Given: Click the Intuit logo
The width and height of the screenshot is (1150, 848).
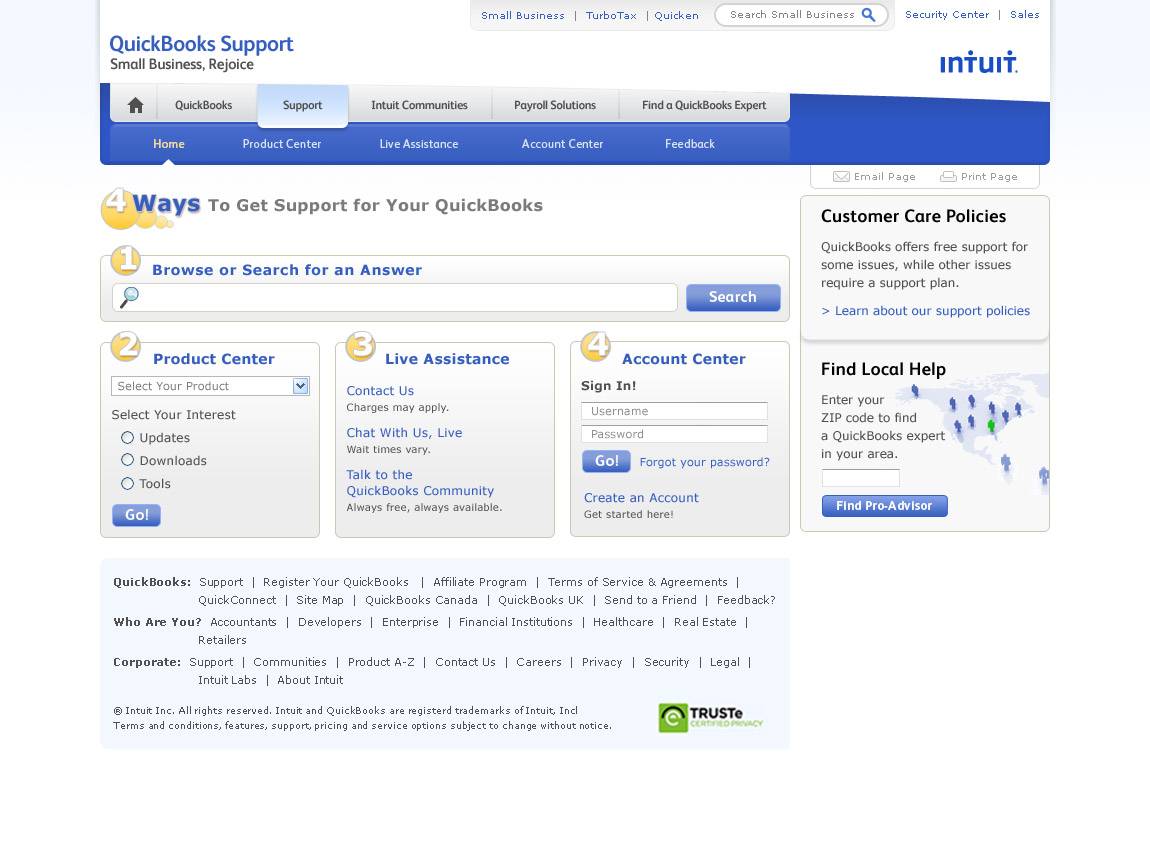Looking at the screenshot, I should (978, 62).
